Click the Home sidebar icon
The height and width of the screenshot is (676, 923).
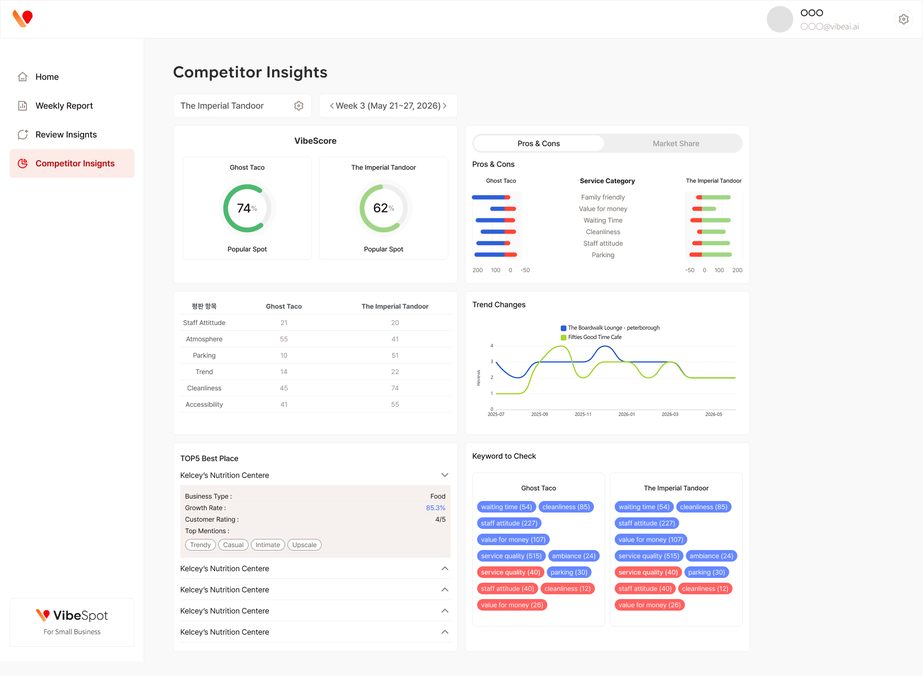22,77
